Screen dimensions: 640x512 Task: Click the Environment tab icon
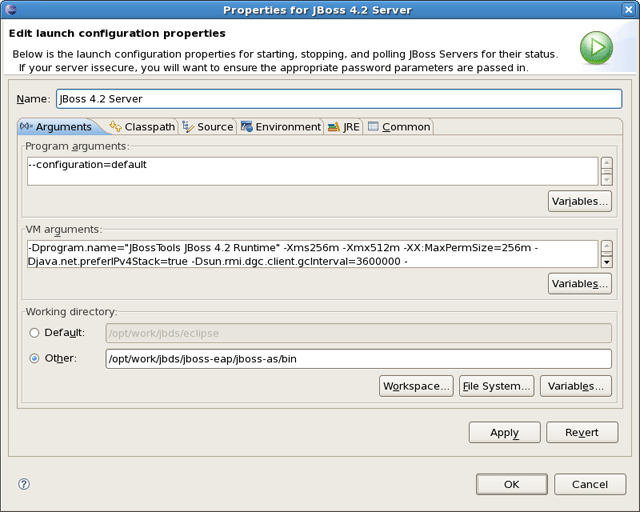[x=247, y=127]
